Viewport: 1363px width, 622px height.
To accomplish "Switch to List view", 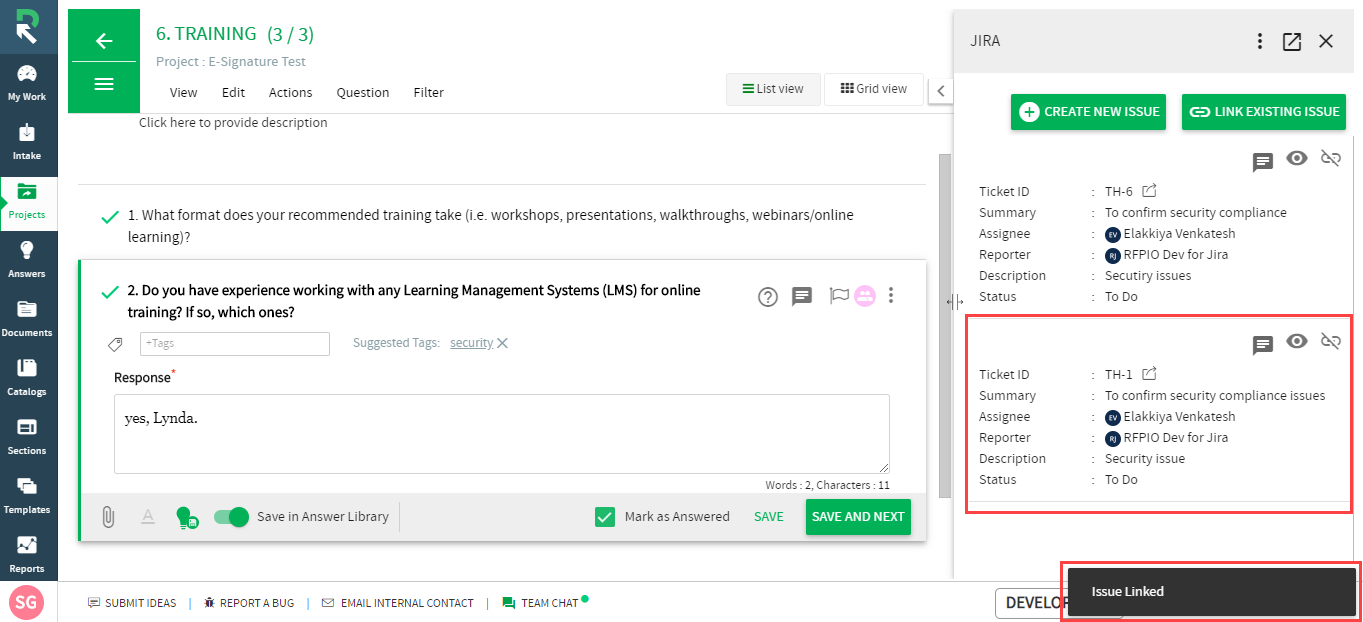I will (x=773, y=89).
